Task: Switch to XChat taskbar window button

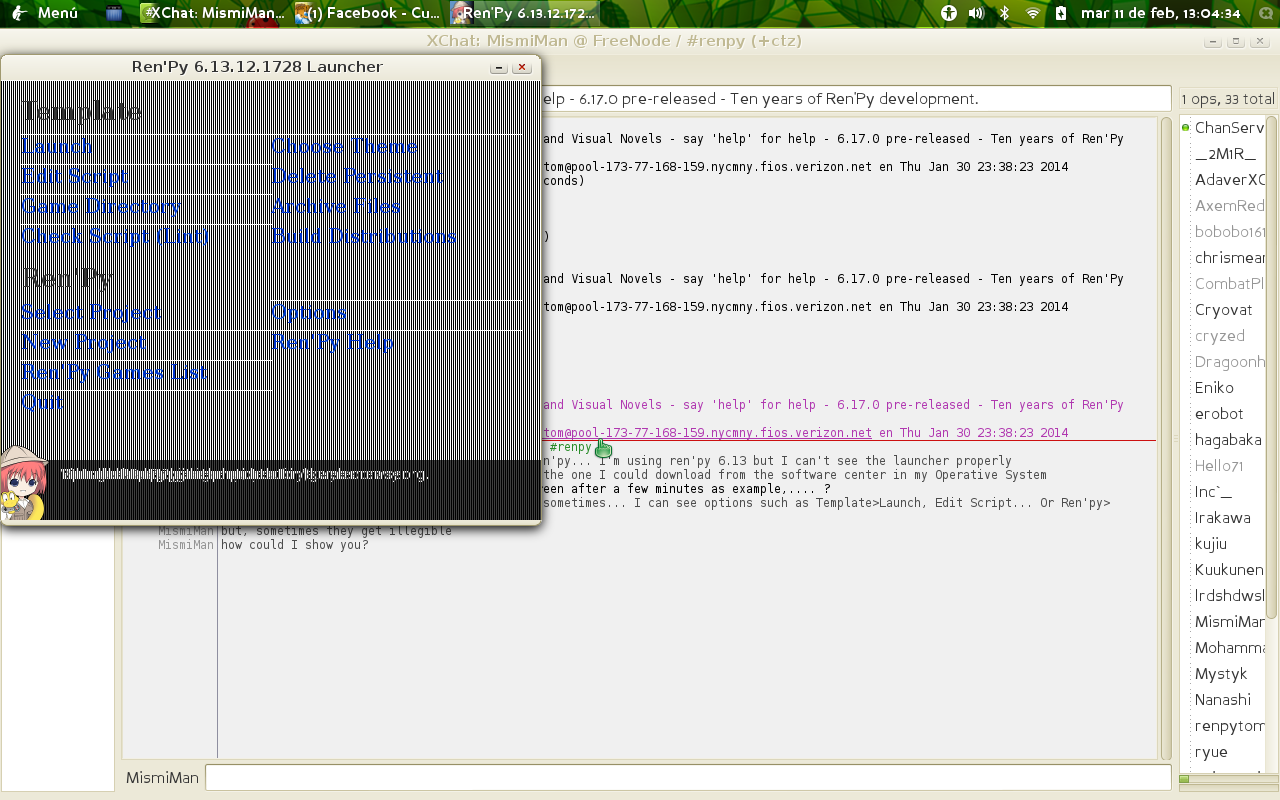Action: pos(214,13)
